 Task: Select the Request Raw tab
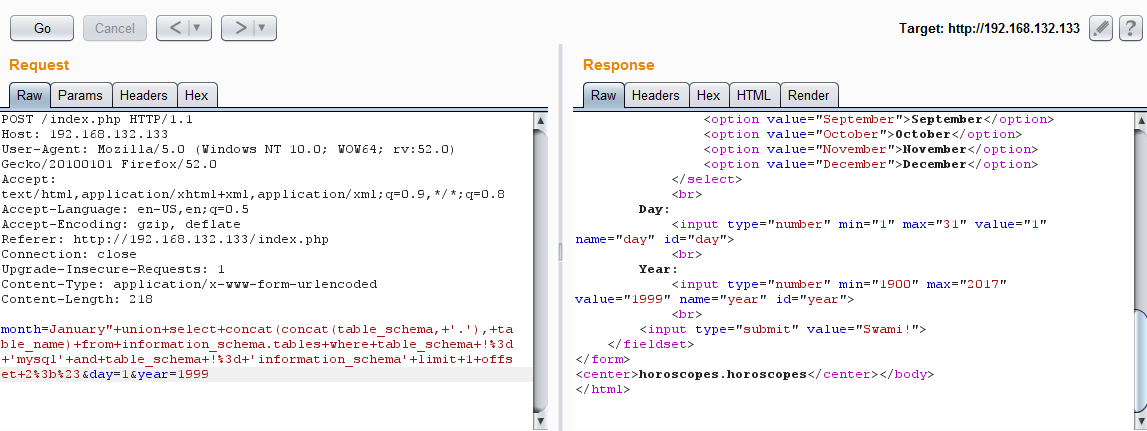pyautogui.click(x=30, y=95)
